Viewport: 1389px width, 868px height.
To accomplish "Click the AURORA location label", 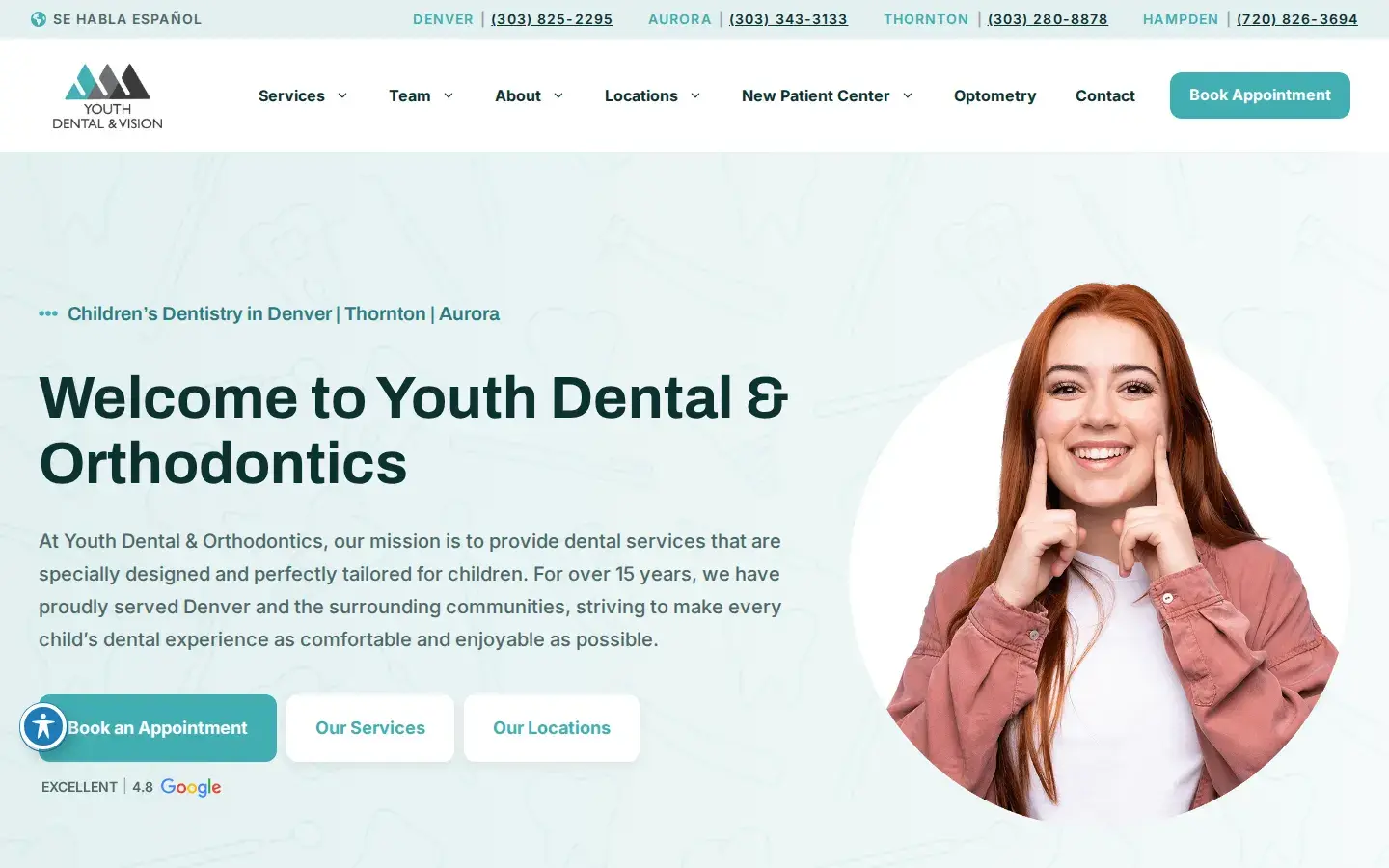I will (x=680, y=19).
